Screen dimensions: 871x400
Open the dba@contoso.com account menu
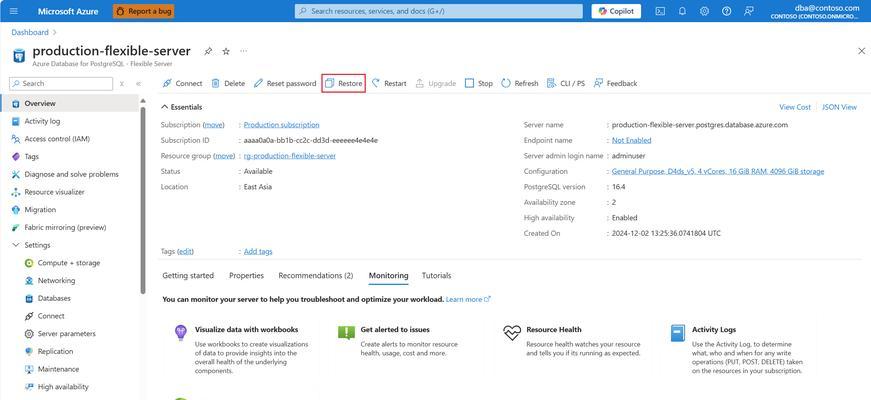pos(815,12)
